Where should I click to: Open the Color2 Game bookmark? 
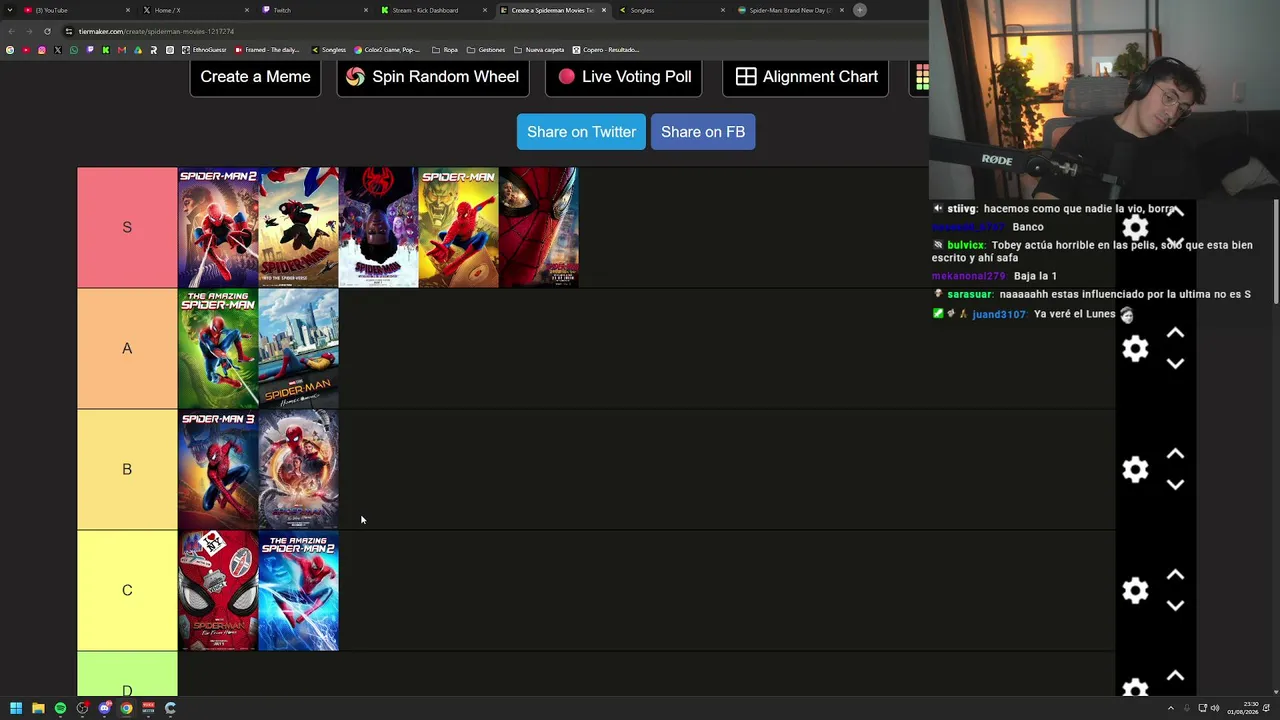tap(388, 50)
